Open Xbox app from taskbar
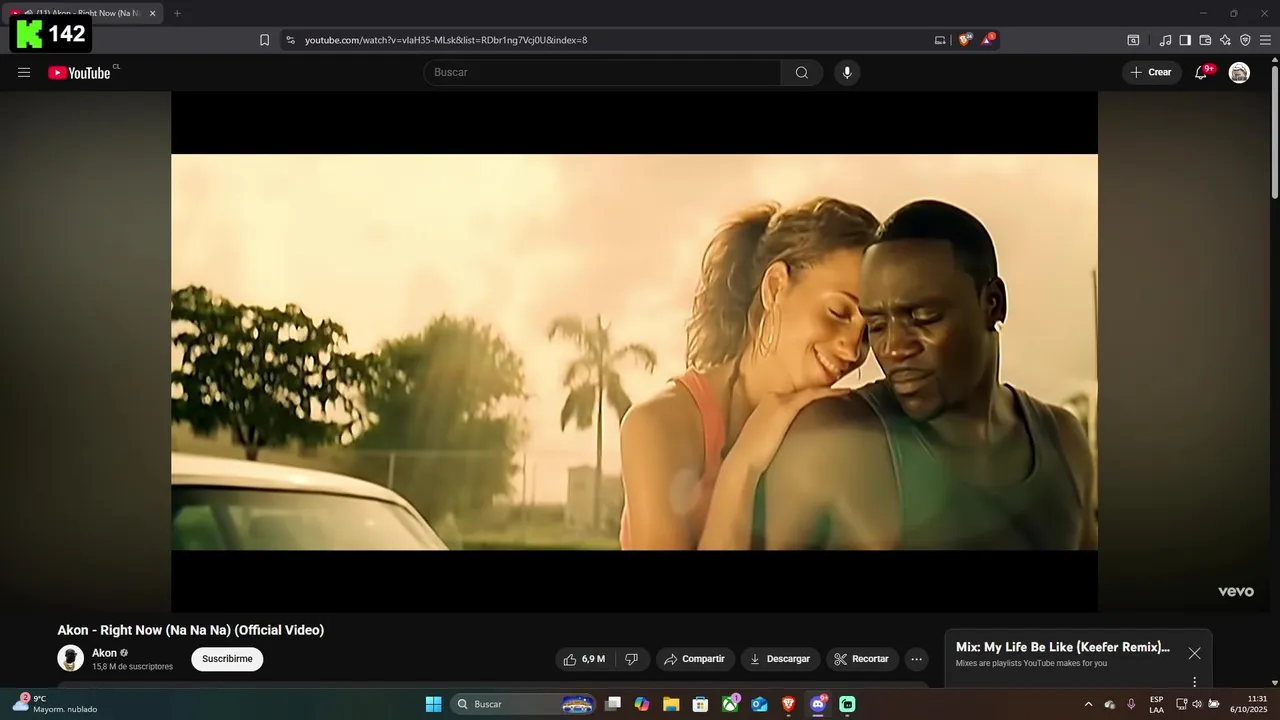Image resolution: width=1280 pixels, height=720 pixels. point(730,704)
